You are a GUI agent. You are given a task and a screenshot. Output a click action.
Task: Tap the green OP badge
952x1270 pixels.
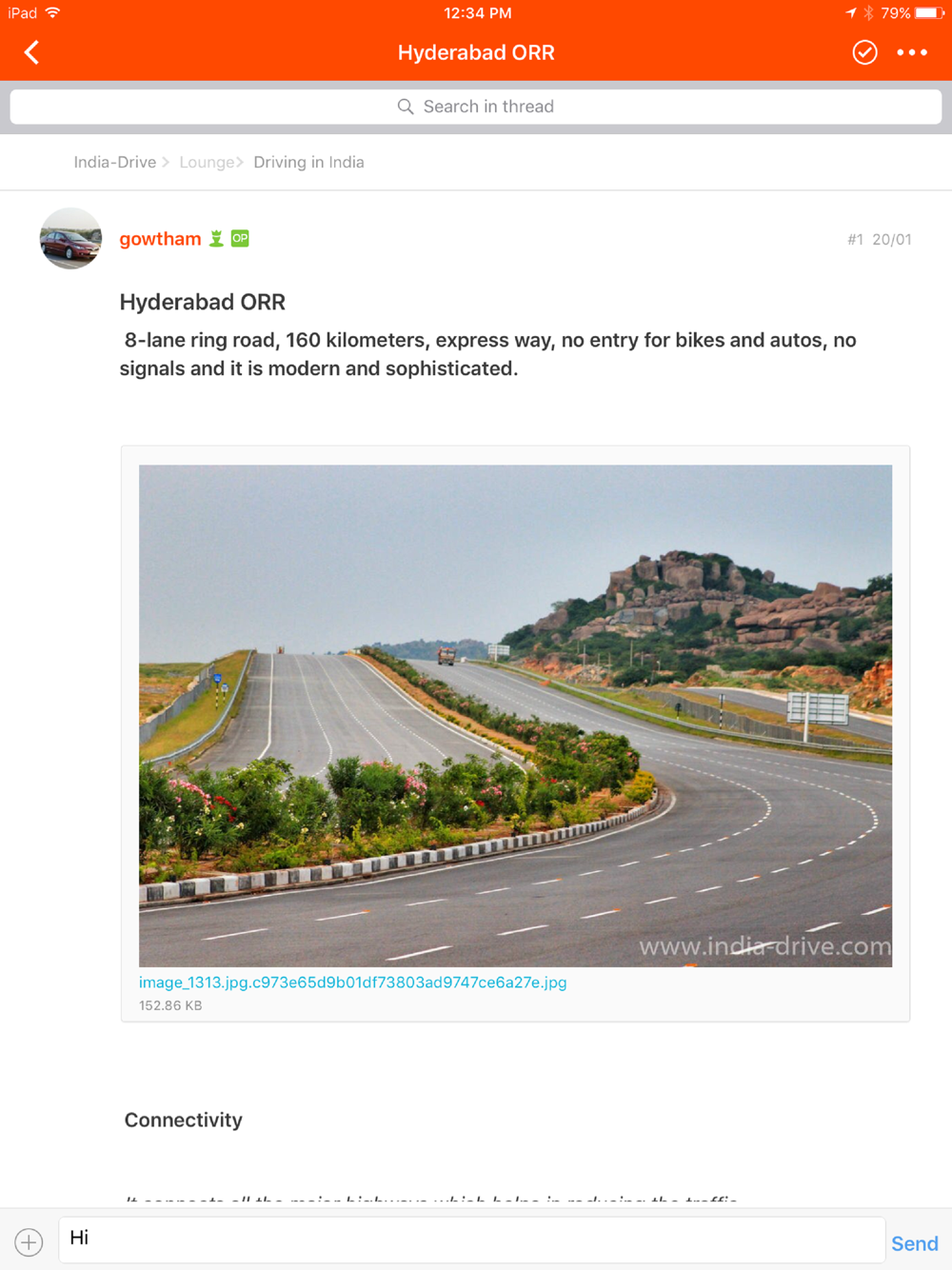pyautogui.click(x=240, y=239)
